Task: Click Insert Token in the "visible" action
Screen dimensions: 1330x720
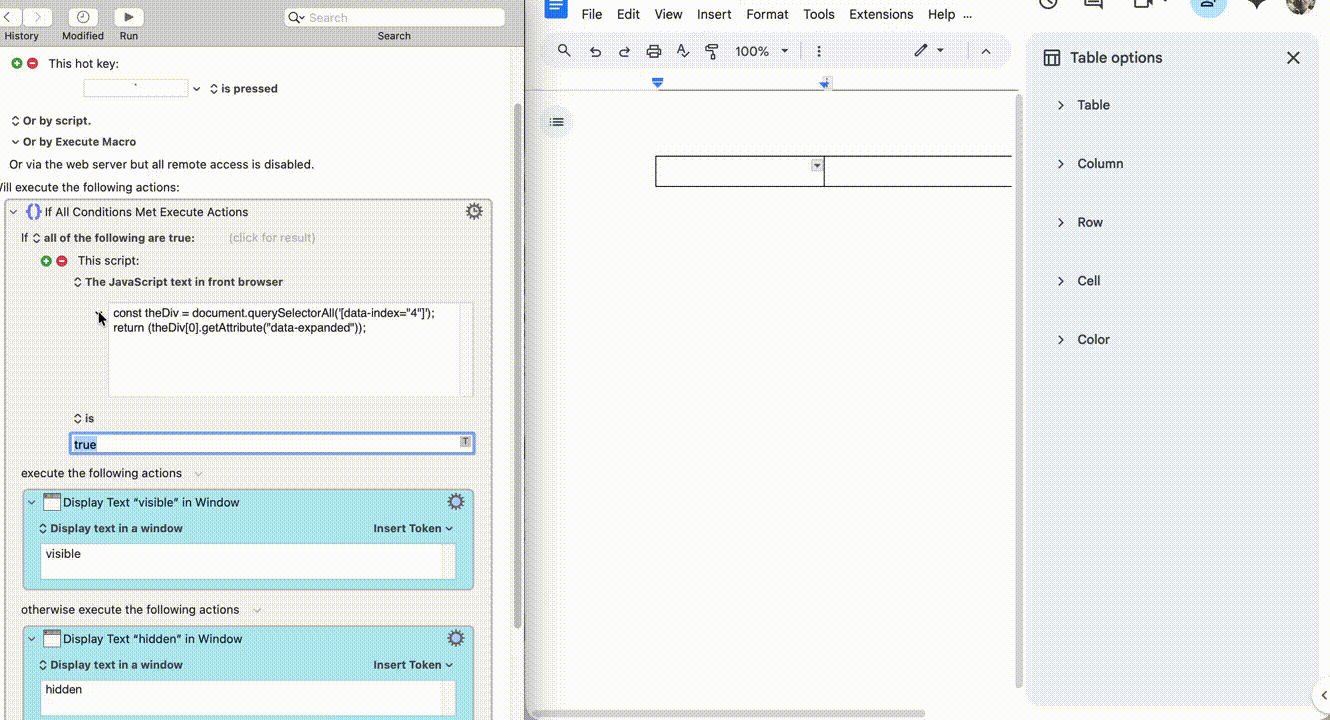Action: pos(413,528)
